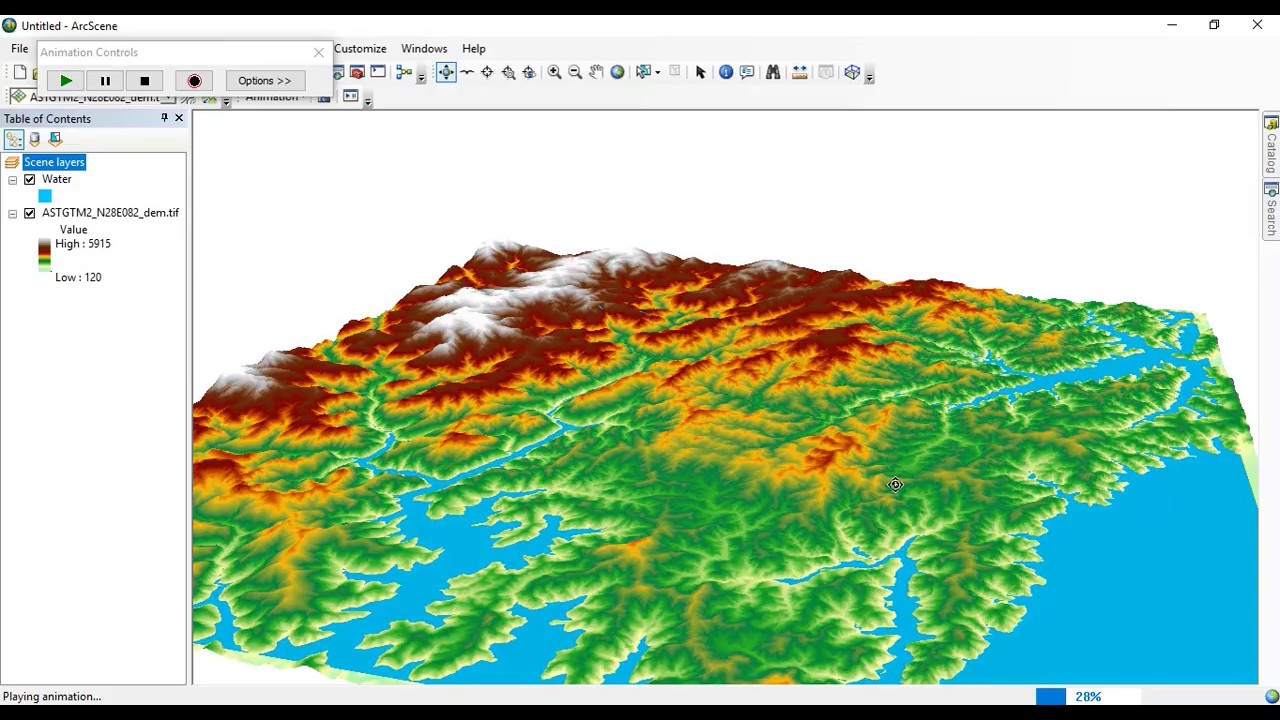Image resolution: width=1280 pixels, height=720 pixels.
Task: Select the Fly tool
Action: [x=467, y=72]
